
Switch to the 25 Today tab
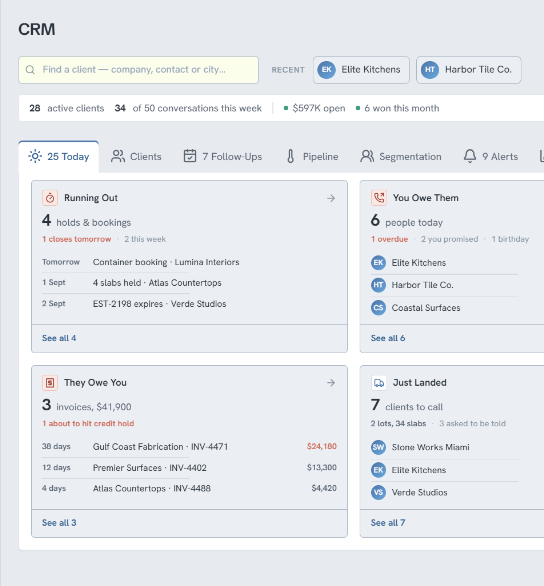(59, 157)
